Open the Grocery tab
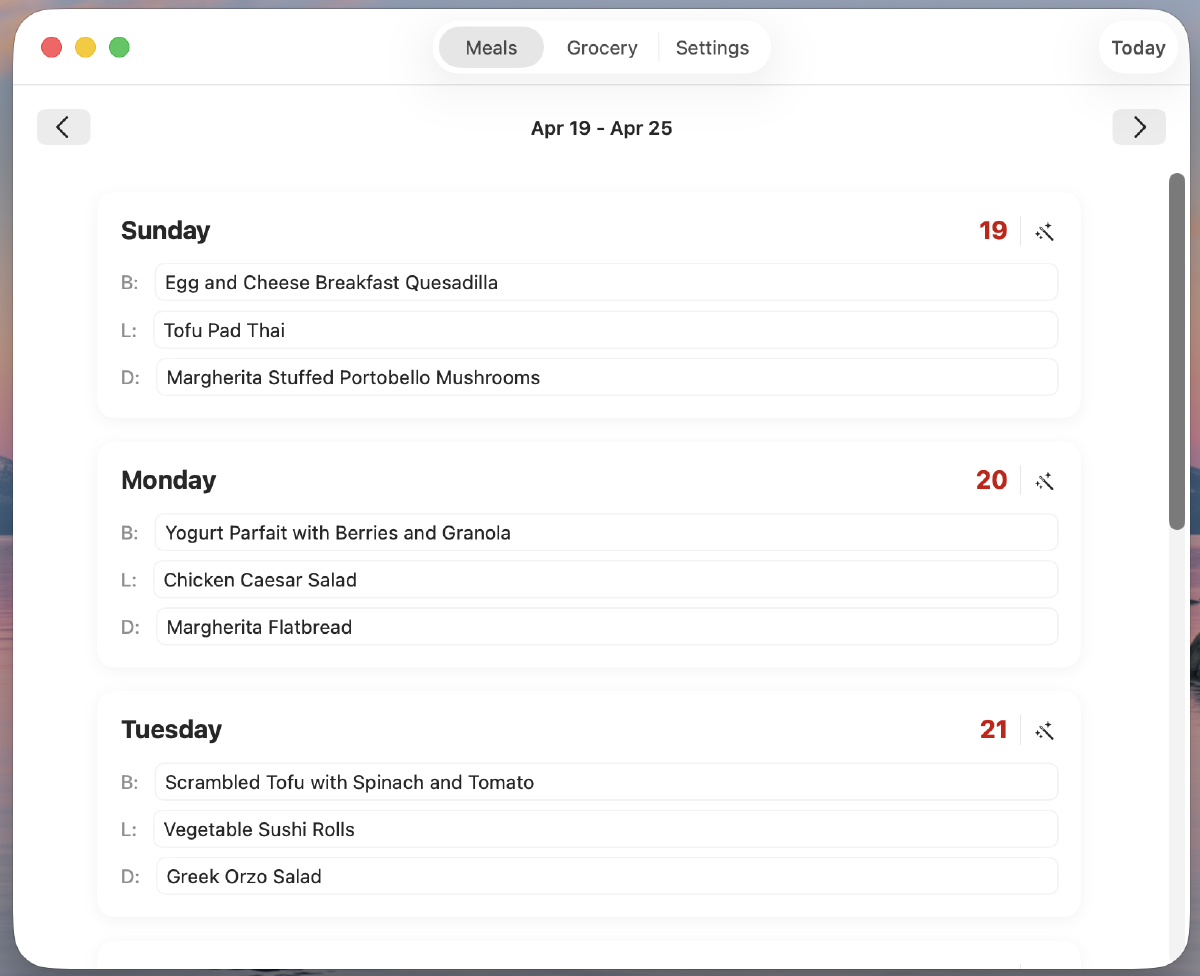The image size is (1200, 976). point(602,47)
